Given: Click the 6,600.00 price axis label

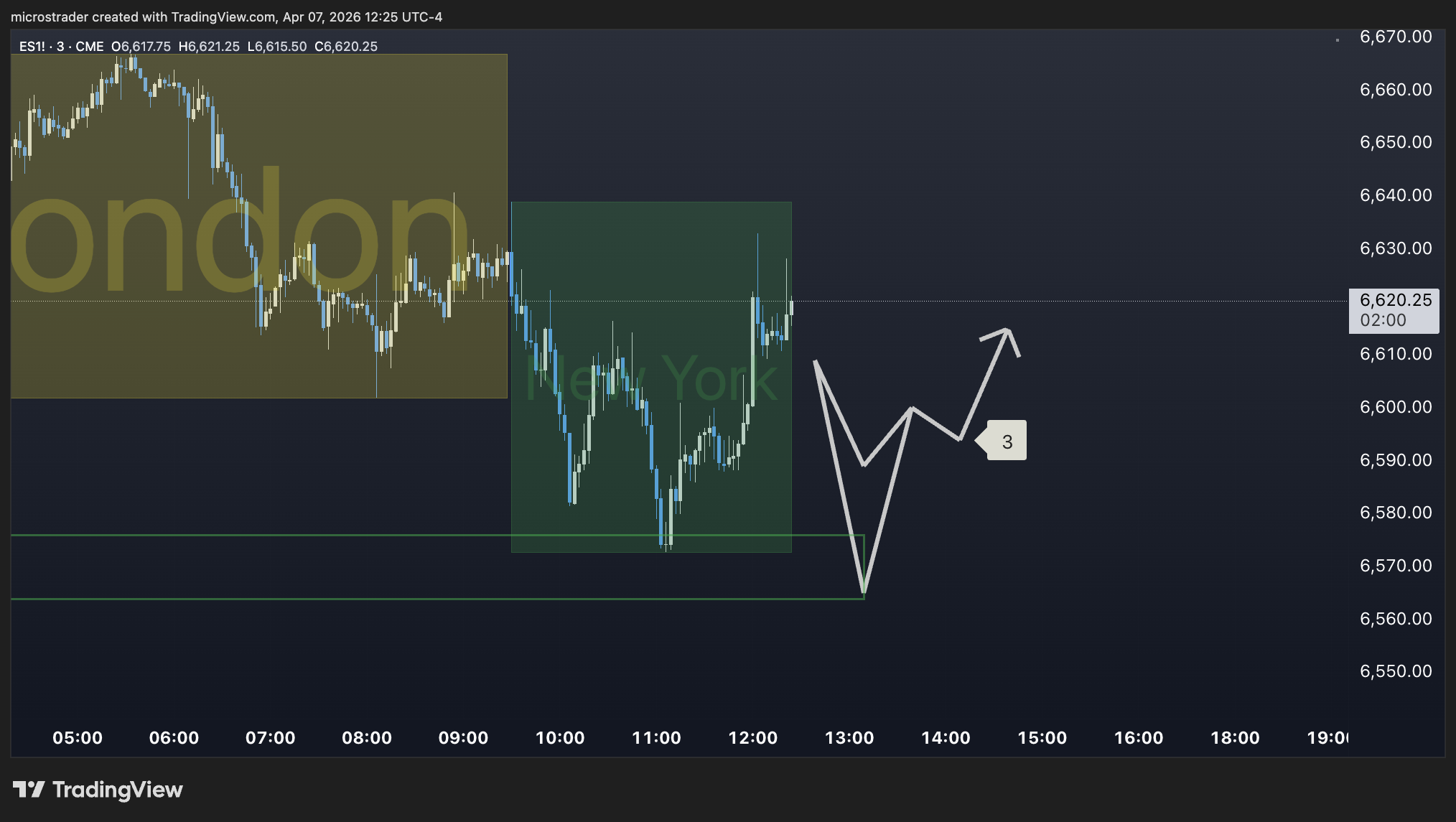Looking at the screenshot, I should 1396,407.
